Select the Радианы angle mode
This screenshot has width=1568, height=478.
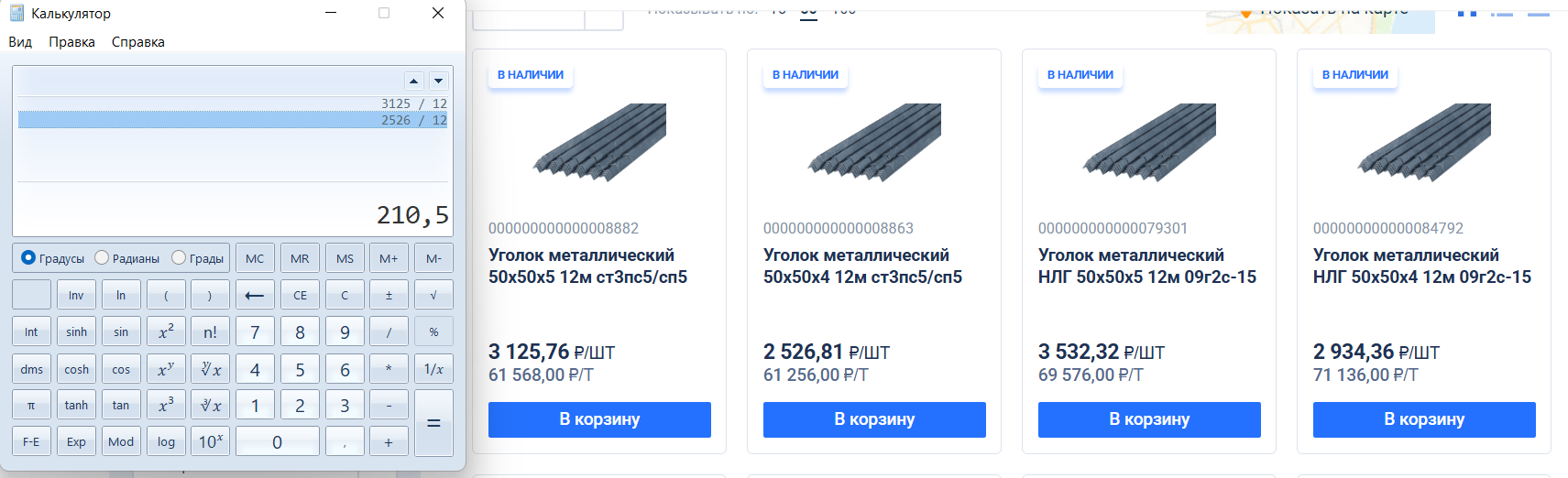(x=102, y=258)
